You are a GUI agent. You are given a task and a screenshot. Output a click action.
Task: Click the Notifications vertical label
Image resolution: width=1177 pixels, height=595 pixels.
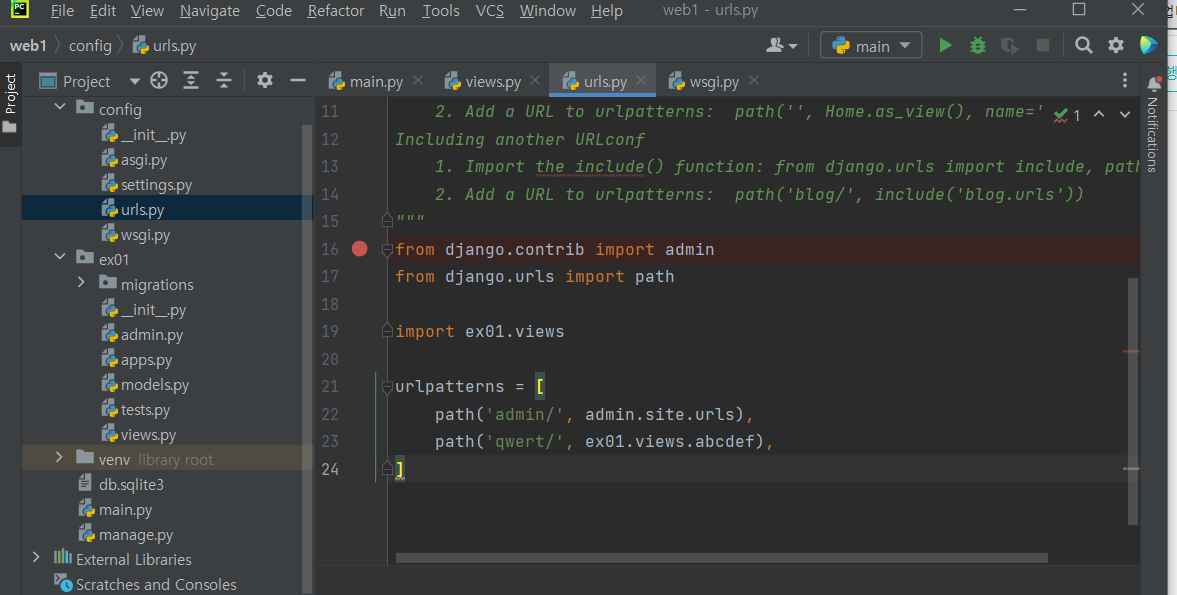1152,135
